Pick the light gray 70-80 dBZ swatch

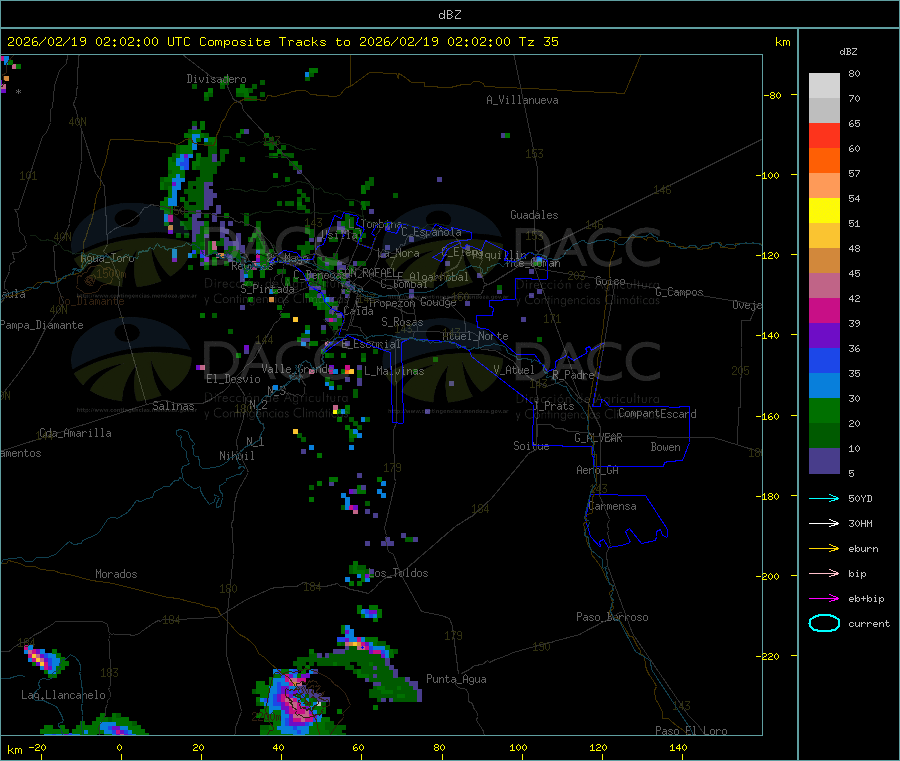[x=824, y=86]
